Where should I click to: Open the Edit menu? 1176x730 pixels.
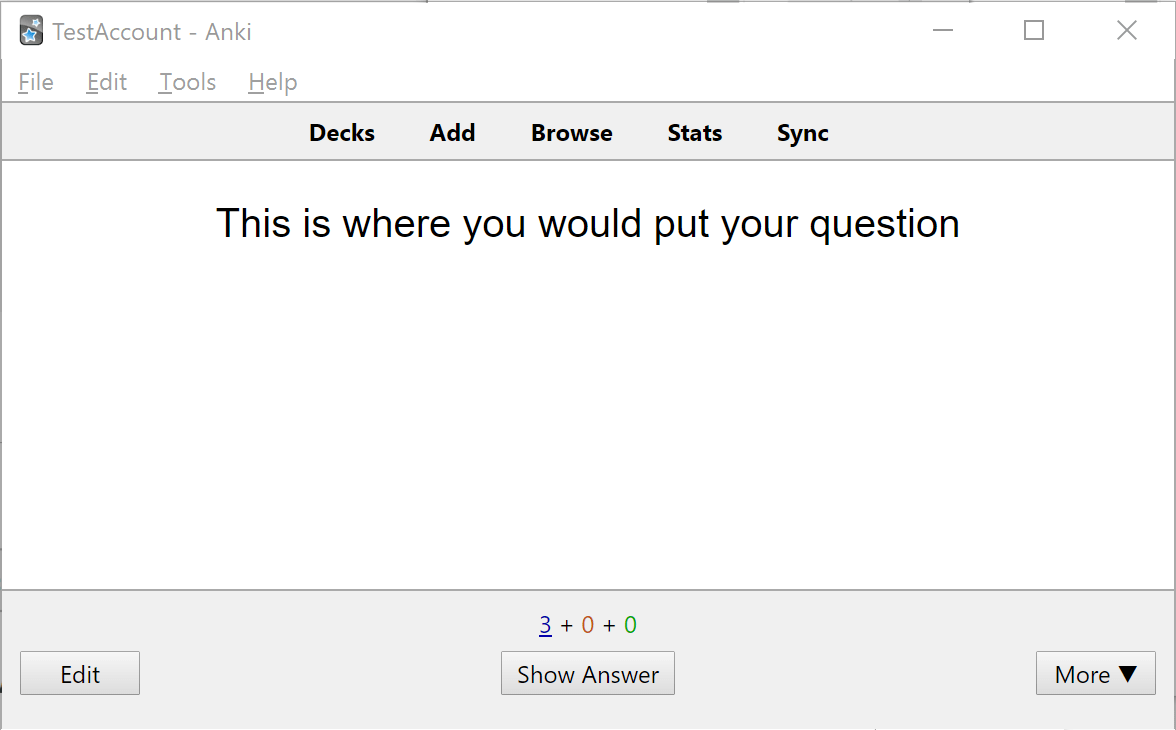106,82
